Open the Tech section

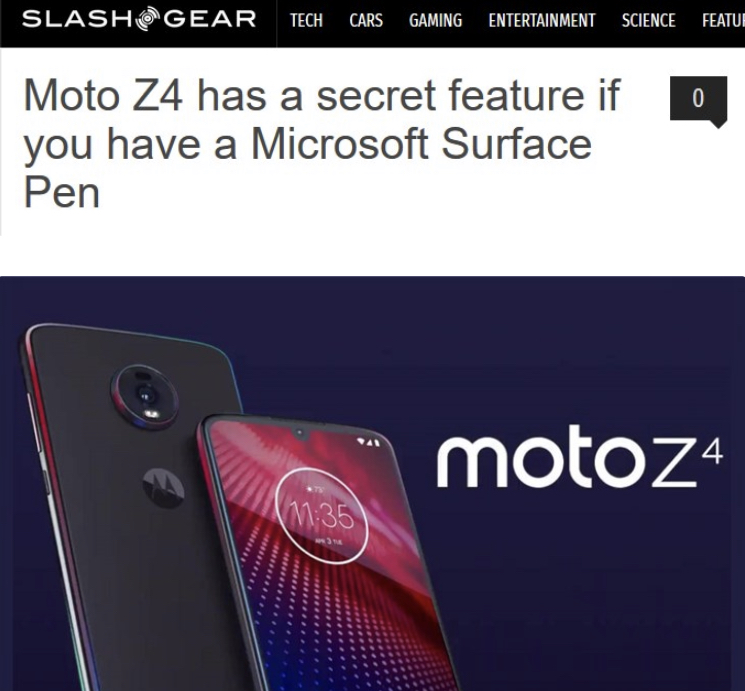306,20
